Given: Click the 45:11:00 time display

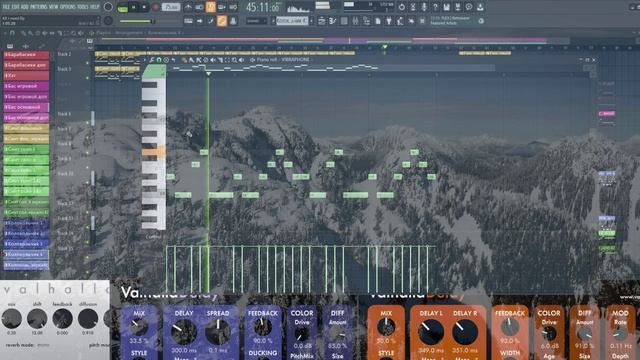Looking at the screenshot, I should coord(263,7).
